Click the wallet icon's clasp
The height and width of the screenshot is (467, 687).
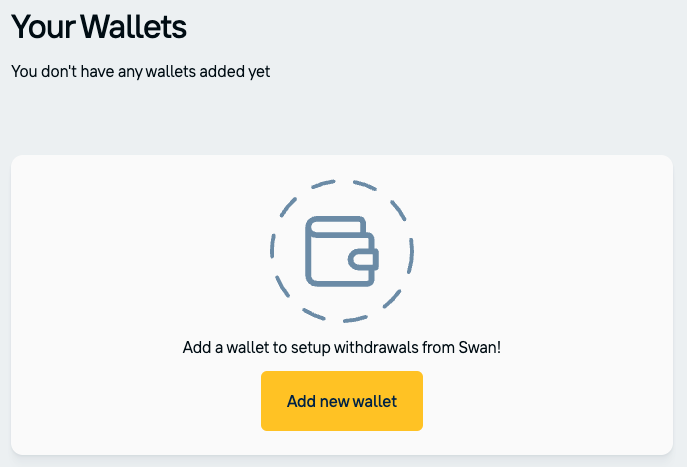pyautogui.click(x=364, y=260)
